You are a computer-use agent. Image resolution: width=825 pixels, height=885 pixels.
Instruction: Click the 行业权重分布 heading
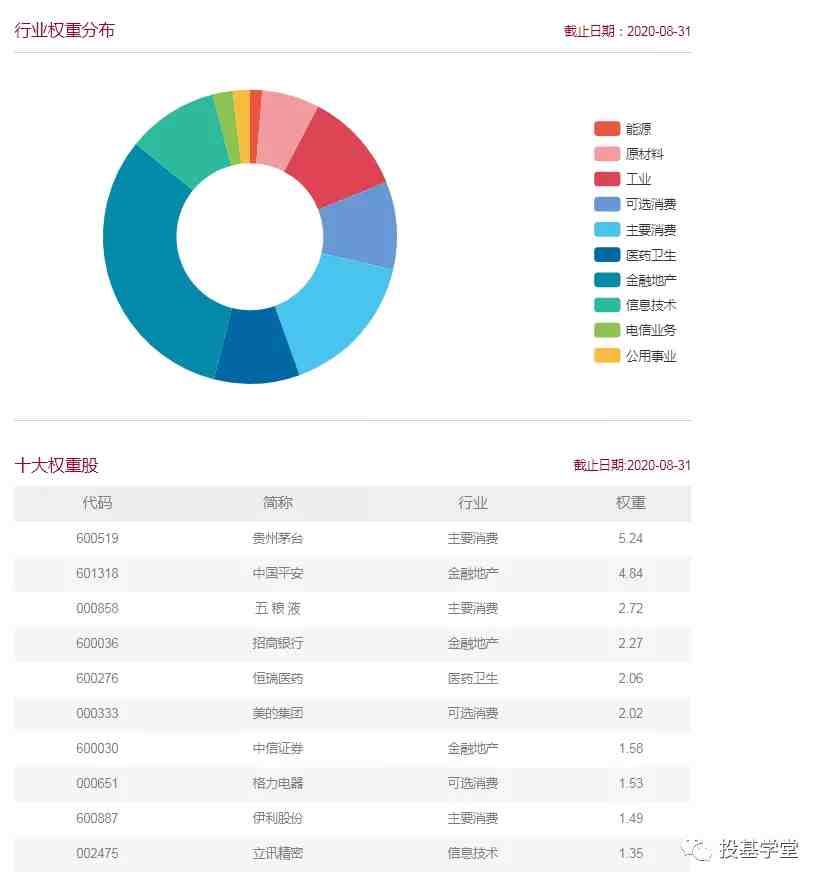64,30
